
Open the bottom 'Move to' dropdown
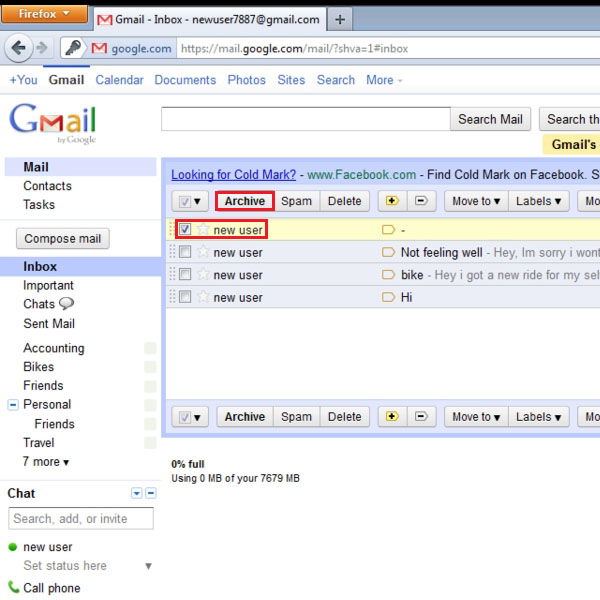(476, 416)
